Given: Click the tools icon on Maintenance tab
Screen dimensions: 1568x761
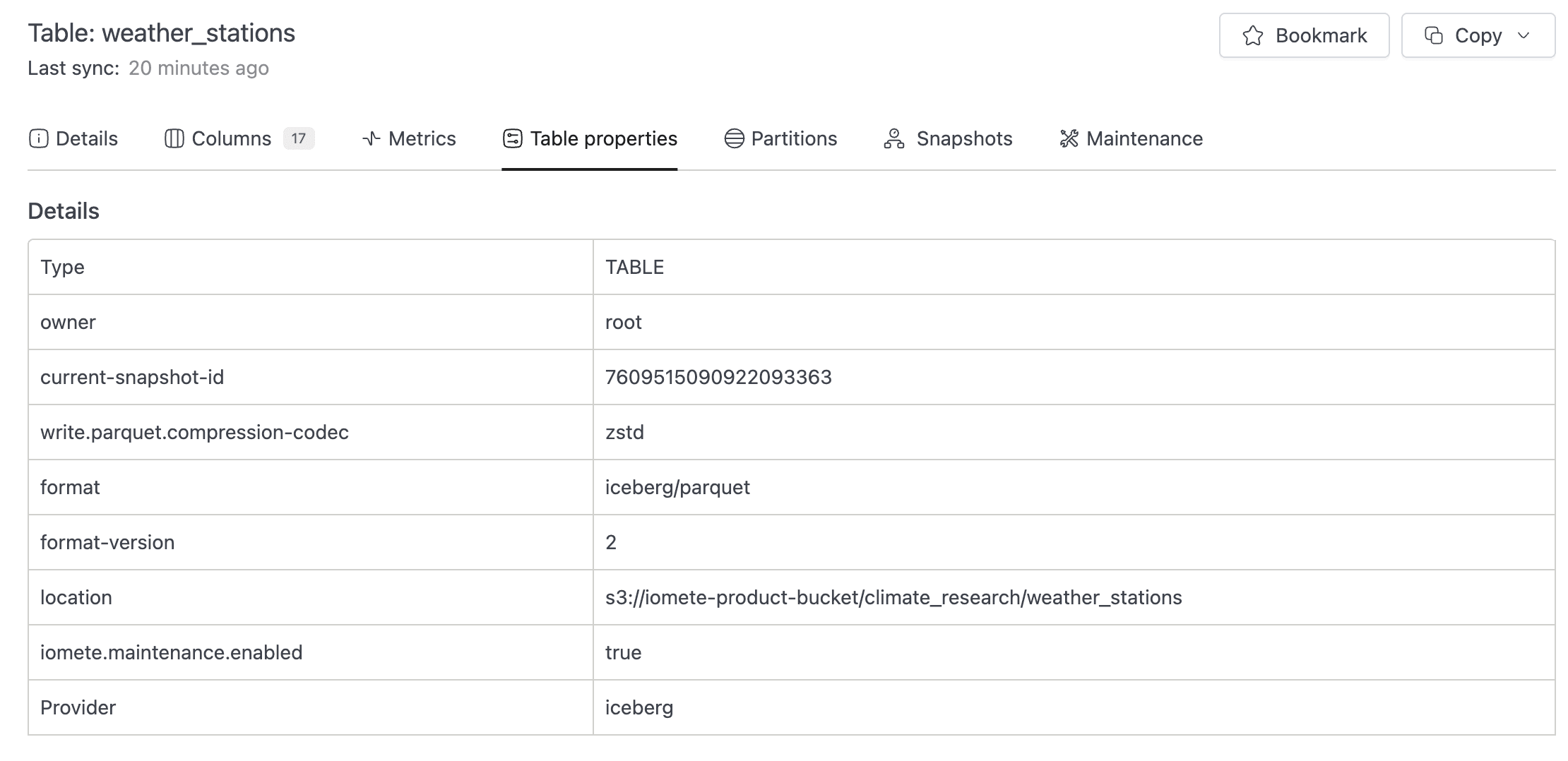Looking at the screenshot, I should click(1069, 138).
